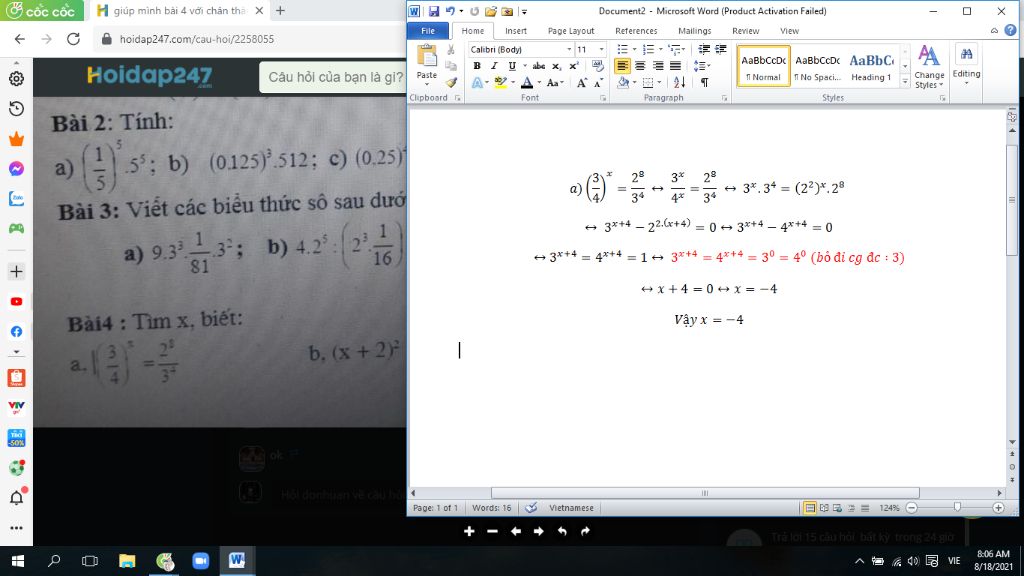This screenshot has height=576, width=1024.
Task: Click the Sort A-Z icon
Action: 679,83
